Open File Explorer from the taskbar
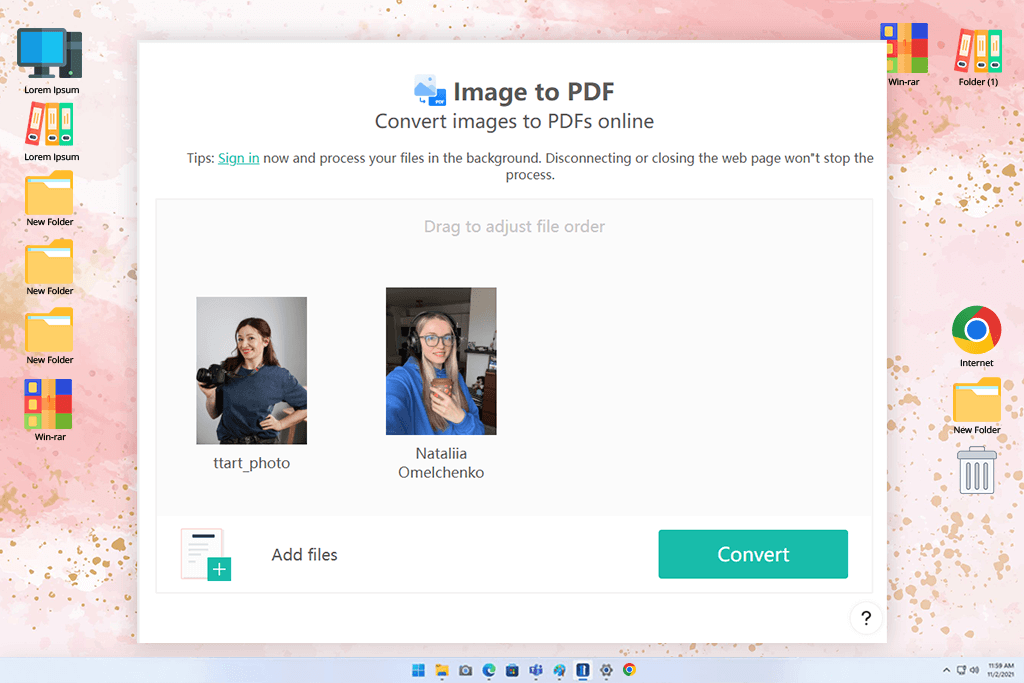The height and width of the screenshot is (683, 1024). point(442,670)
